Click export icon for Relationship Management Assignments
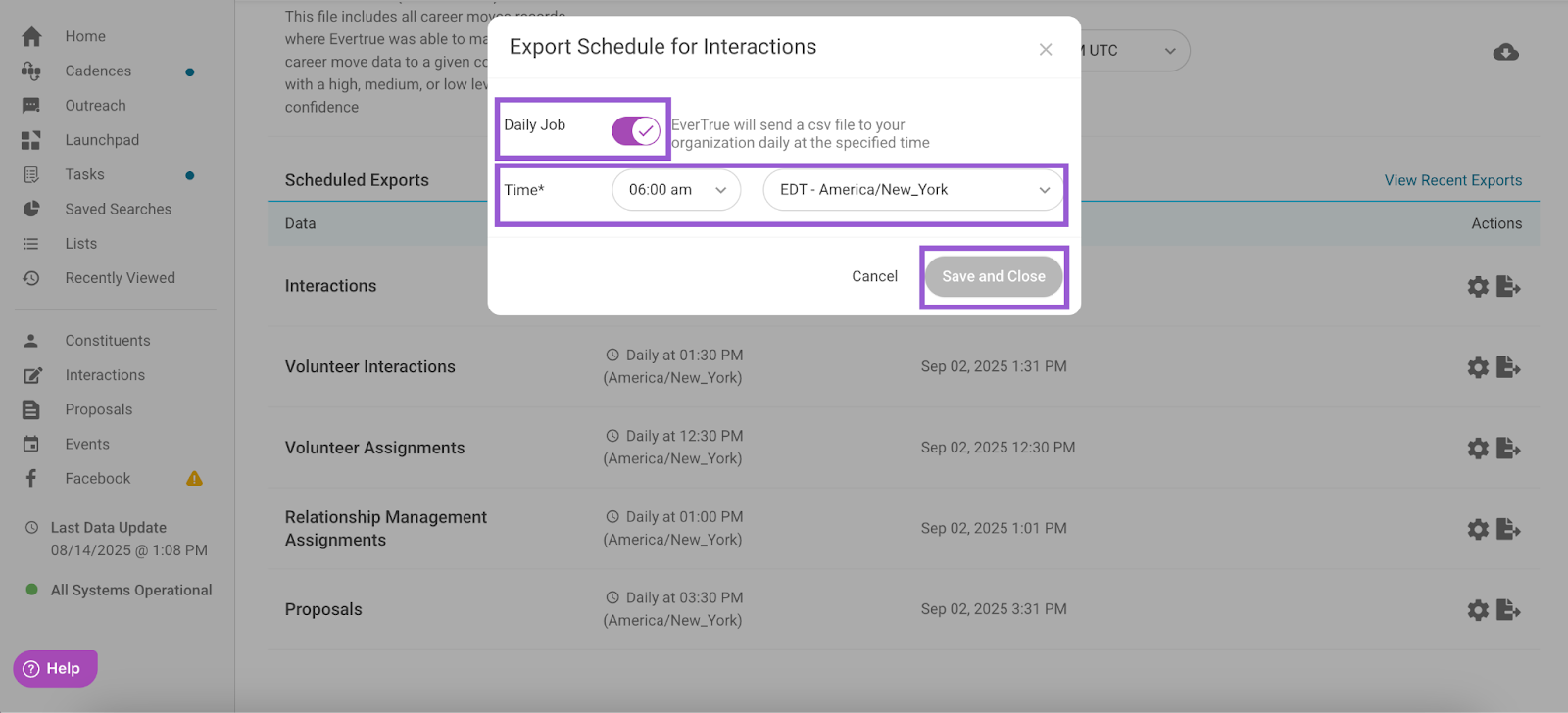This screenshot has width=1568, height=713. pos(1508,530)
